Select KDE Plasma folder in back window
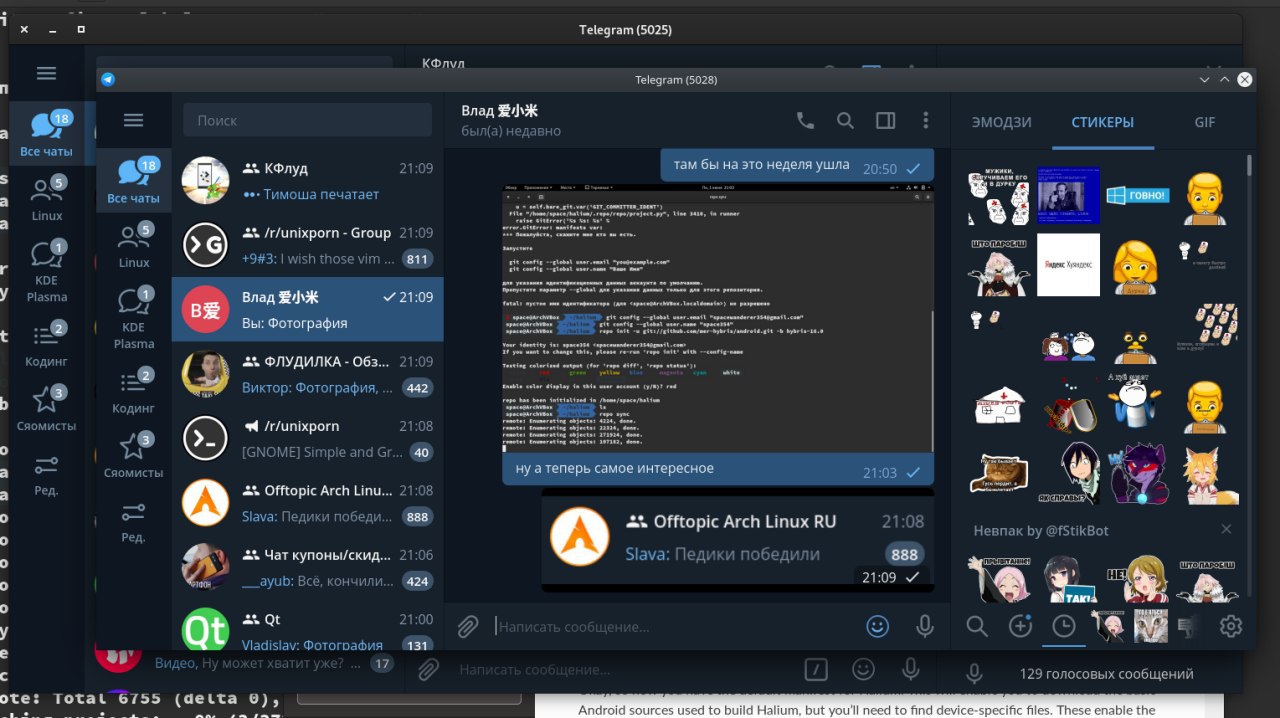This screenshot has height=718, width=1280. 46,270
